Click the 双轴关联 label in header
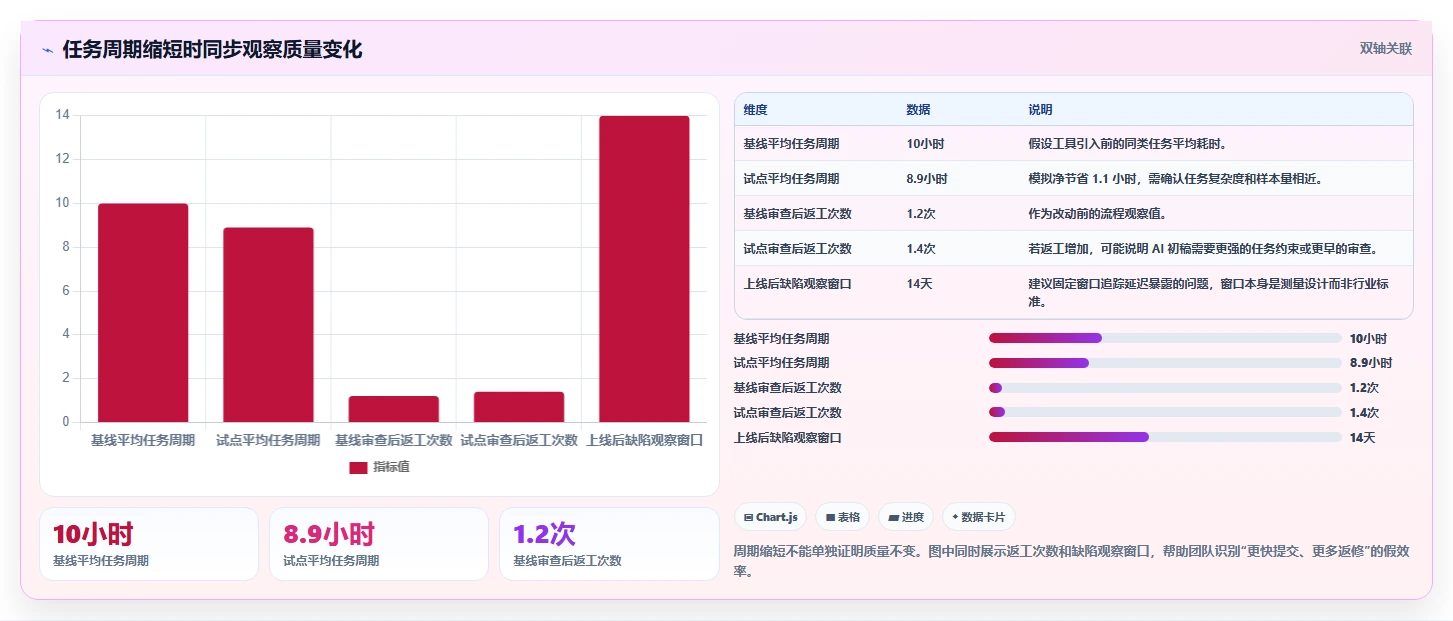Image resolution: width=1453 pixels, height=621 pixels. tap(1385, 48)
